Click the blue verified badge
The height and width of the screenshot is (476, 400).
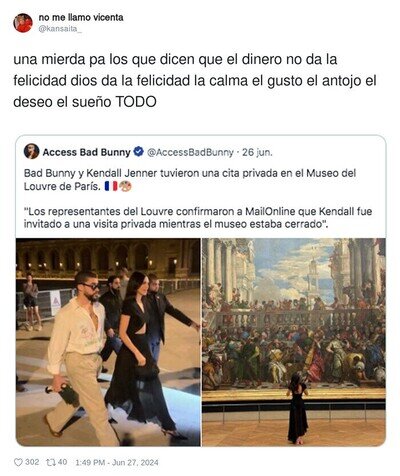click(x=138, y=152)
